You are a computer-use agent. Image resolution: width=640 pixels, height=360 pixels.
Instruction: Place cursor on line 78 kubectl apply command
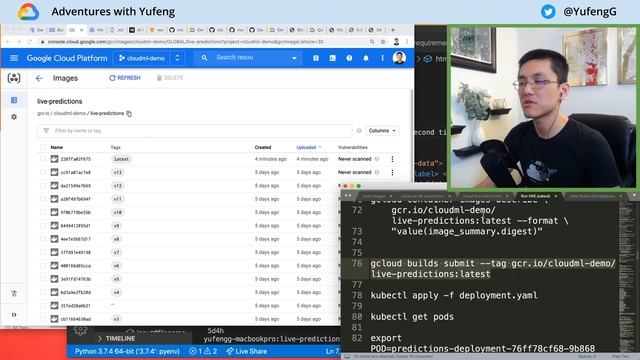tap(454, 296)
